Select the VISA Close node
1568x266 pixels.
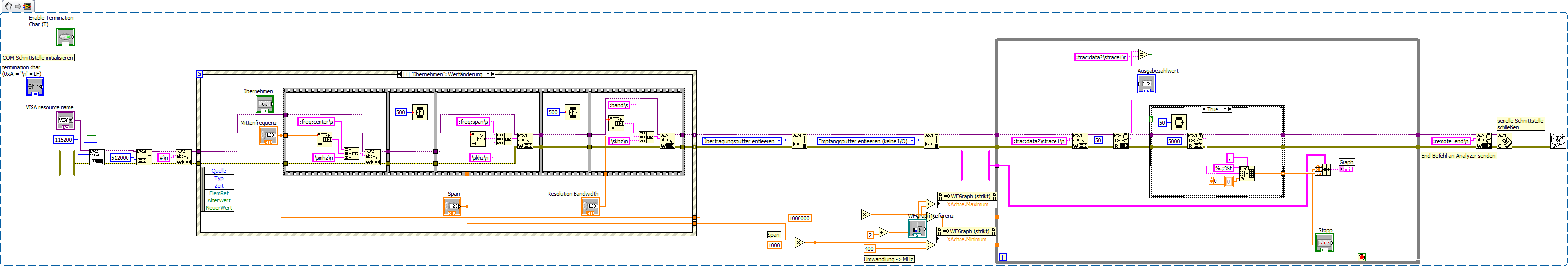point(1504,141)
